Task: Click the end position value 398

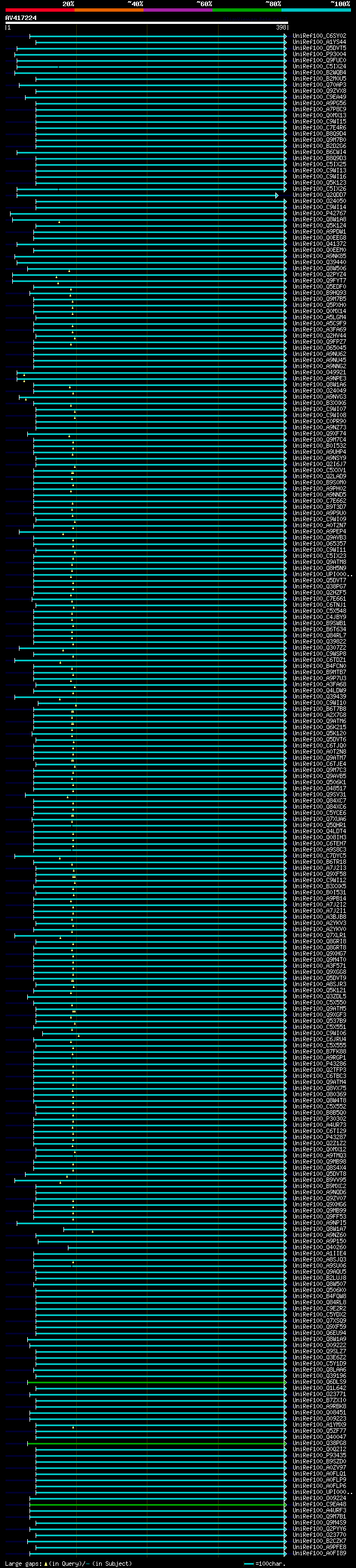Action: [x=280, y=27]
